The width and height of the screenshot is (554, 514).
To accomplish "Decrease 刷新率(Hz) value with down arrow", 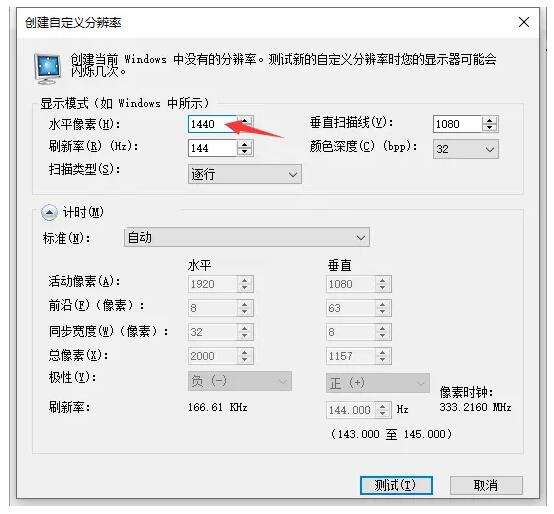I will pos(244,152).
